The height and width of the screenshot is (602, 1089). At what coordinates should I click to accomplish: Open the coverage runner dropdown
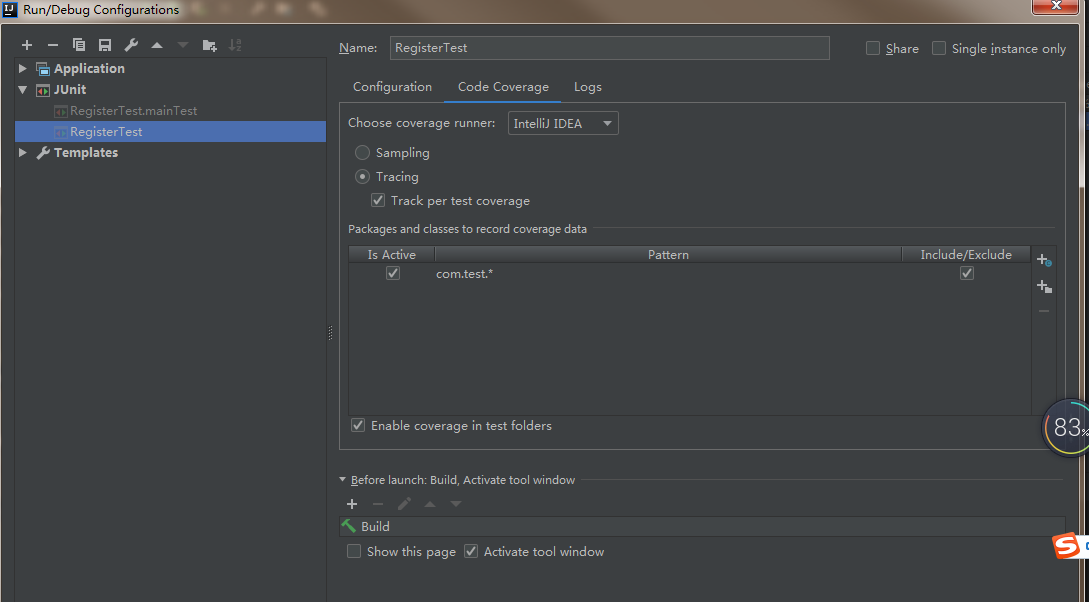click(563, 124)
